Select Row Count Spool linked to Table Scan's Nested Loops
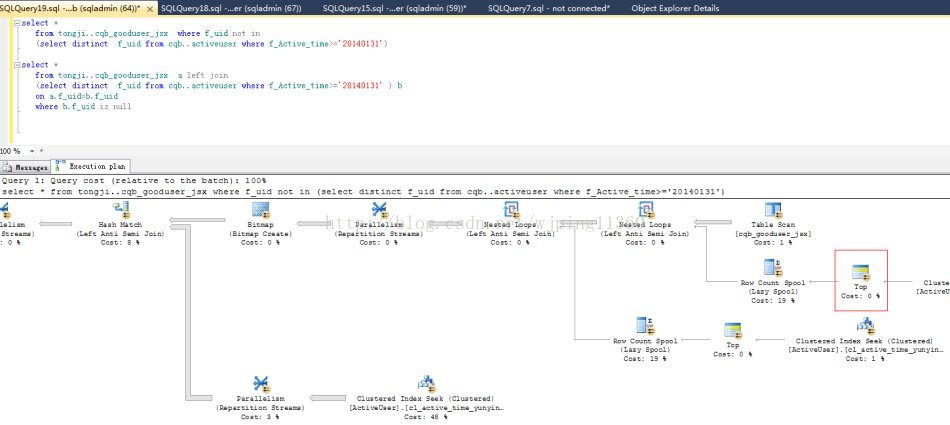The height and width of the screenshot is (425, 950). [x=773, y=281]
